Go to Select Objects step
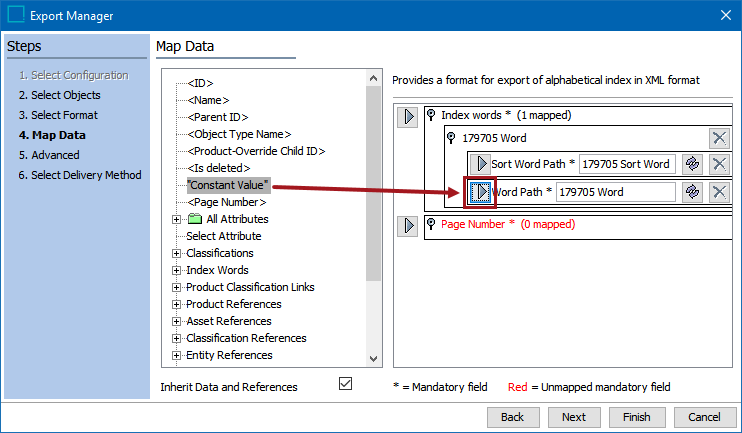 coord(59,95)
